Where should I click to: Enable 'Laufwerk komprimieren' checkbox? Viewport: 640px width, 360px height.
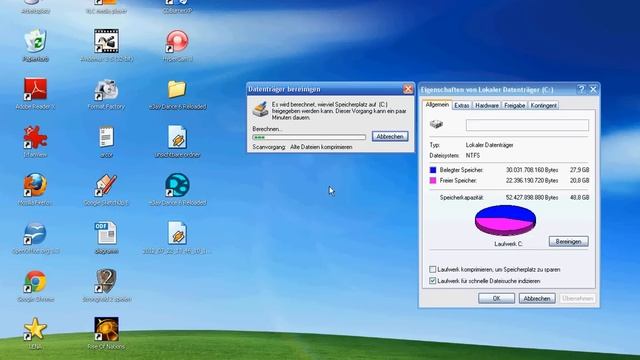coord(433,269)
